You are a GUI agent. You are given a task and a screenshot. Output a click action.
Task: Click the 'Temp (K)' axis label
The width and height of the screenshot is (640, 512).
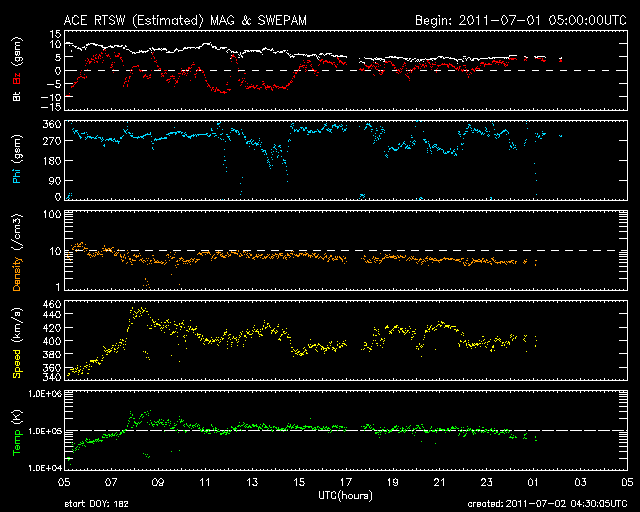17,433
